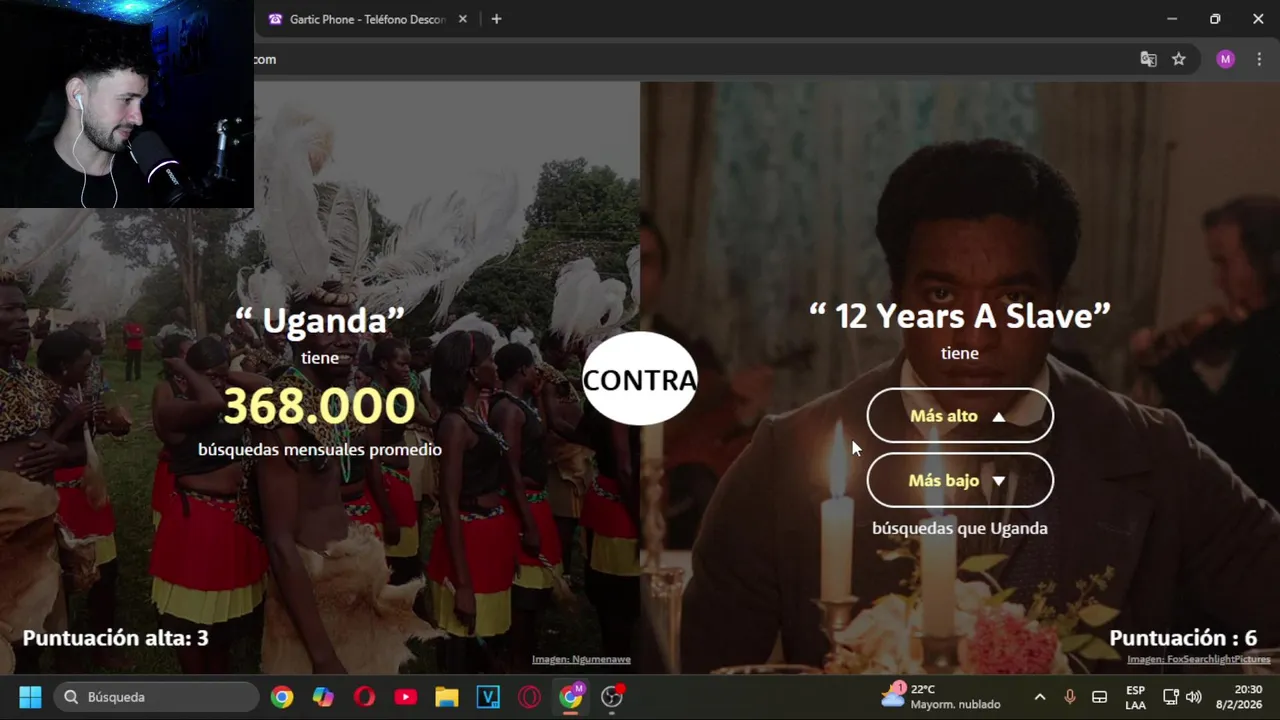Open the FoxSearchlightPictures image credit link

[1199, 659]
